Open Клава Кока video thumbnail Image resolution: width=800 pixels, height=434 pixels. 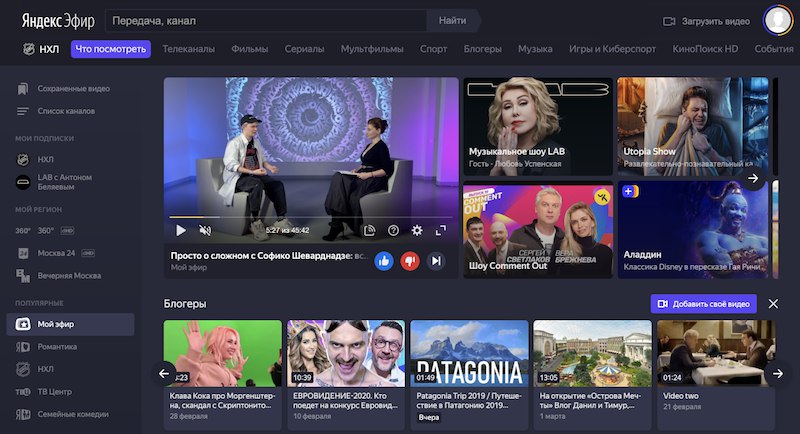click(222, 353)
